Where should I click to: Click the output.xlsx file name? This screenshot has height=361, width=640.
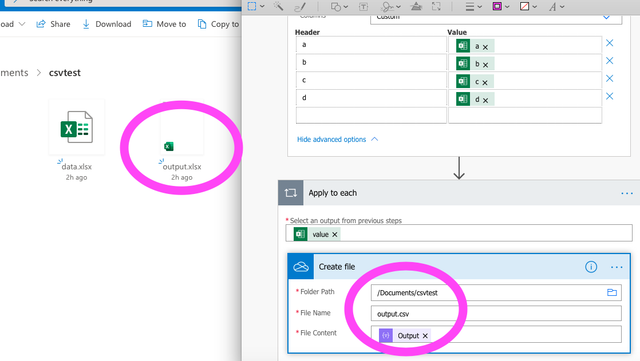(182, 167)
